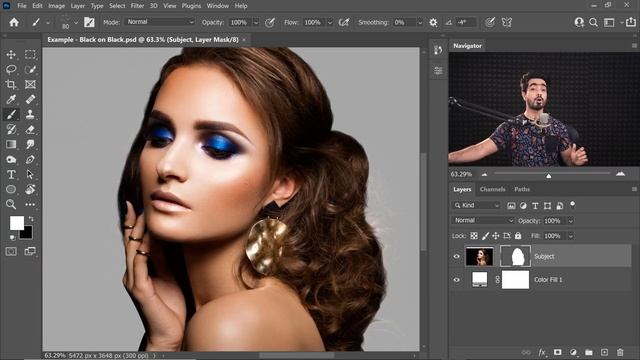This screenshot has height=360, width=640.
Task: Toggle symmetry paint butterfly options
Action: pos(507,22)
